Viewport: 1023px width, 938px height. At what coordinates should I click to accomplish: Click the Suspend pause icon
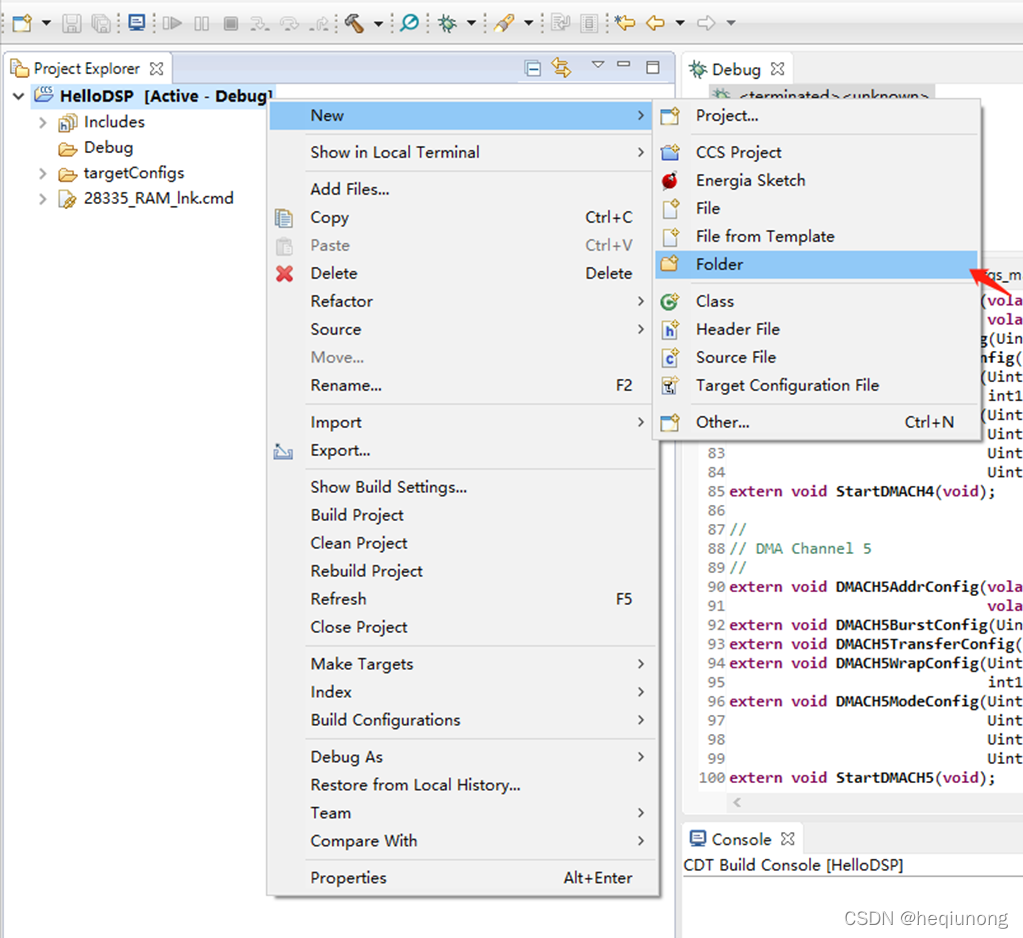pos(202,24)
